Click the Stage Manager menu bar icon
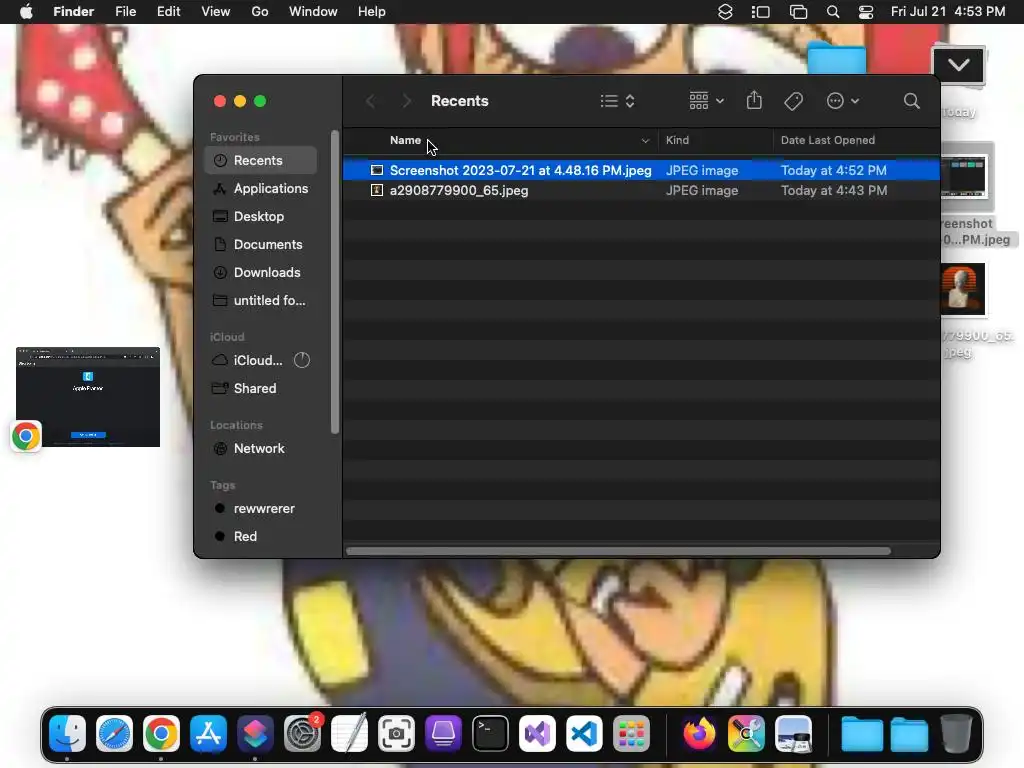The image size is (1024, 768). [761, 12]
